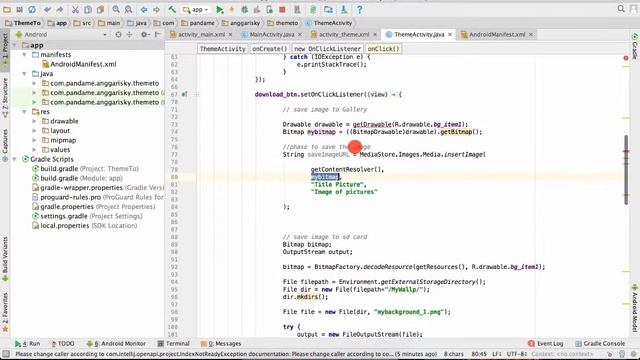Click the Debug bug icon

[x=244, y=9]
